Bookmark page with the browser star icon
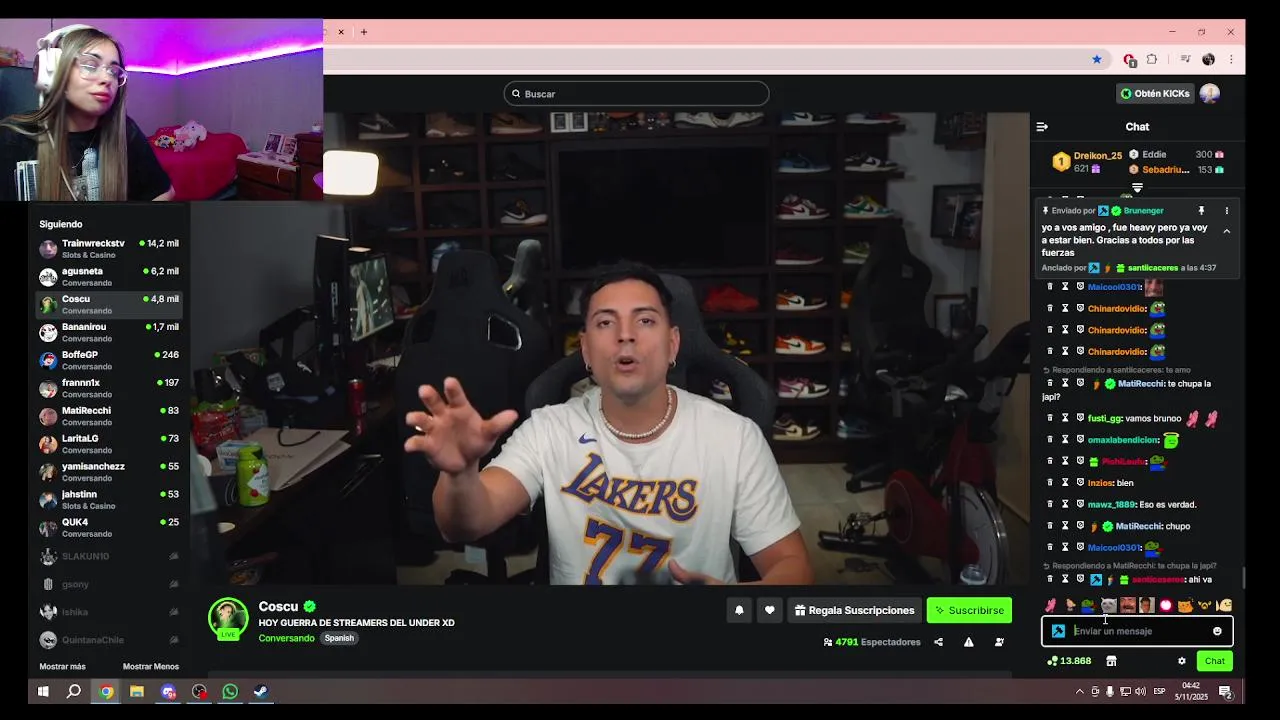This screenshot has width=1280, height=720. [x=1097, y=60]
